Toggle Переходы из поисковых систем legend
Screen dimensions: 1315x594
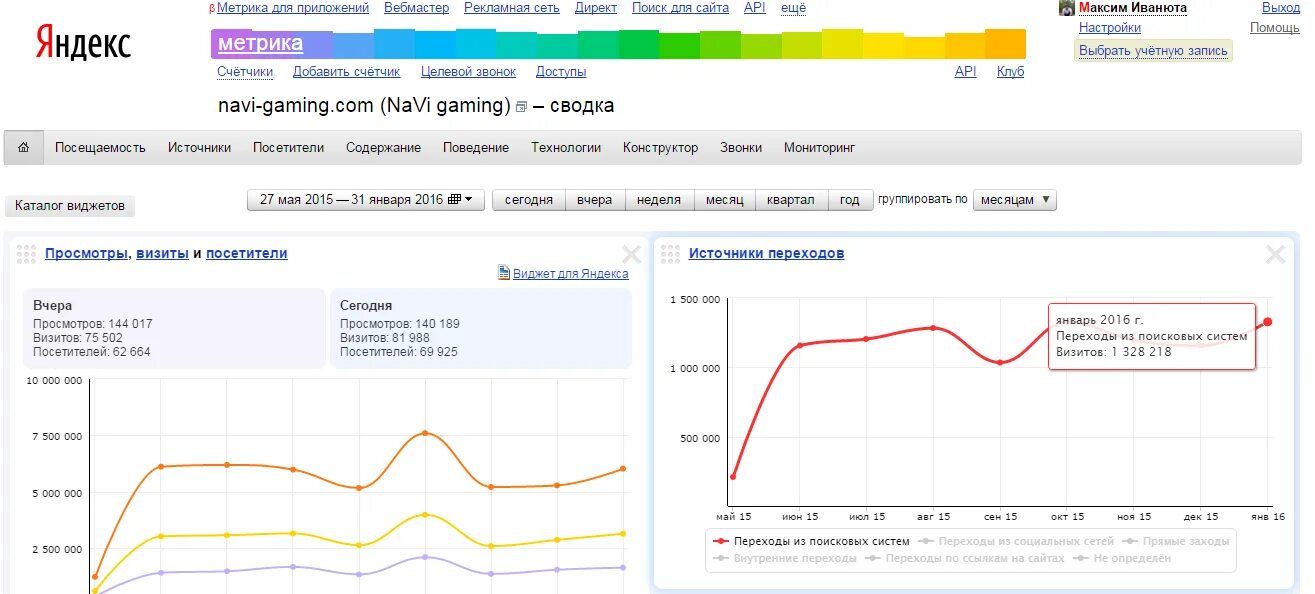pyautogui.click(x=811, y=541)
